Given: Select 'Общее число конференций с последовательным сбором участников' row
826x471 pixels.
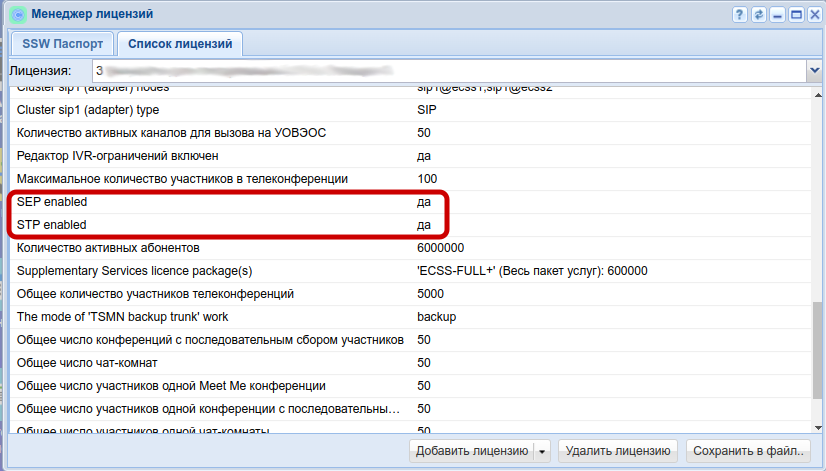Looking at the screenshot, I should [x=410, y=340].
